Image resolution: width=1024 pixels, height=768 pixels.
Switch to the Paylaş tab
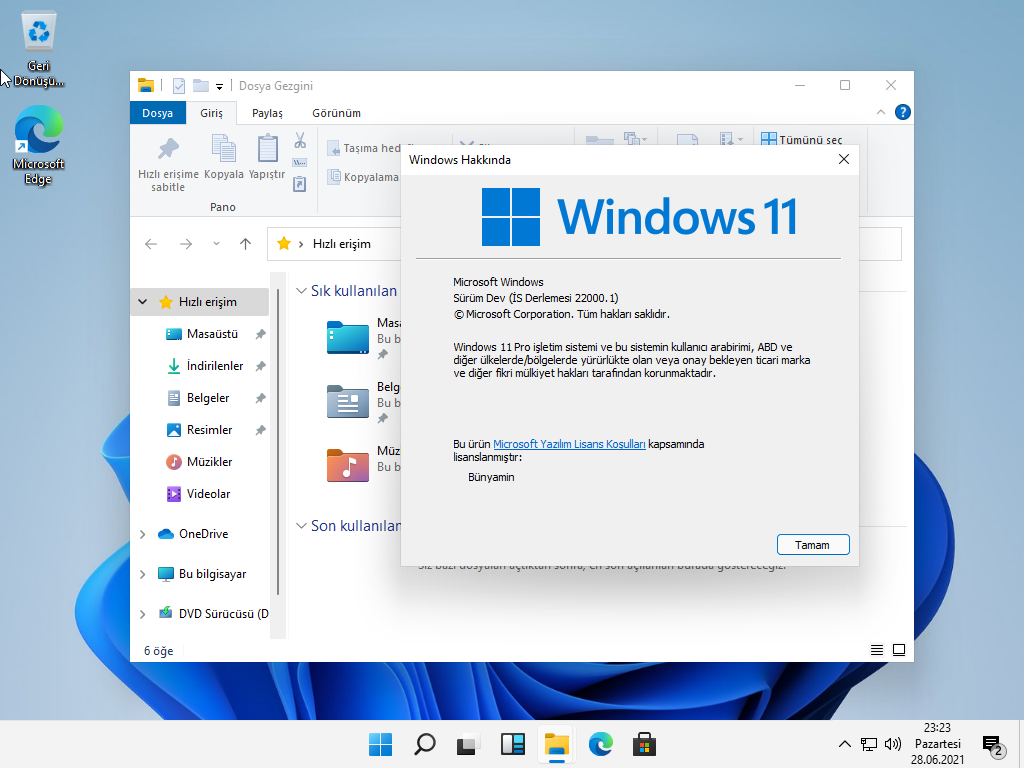(267, 113)
